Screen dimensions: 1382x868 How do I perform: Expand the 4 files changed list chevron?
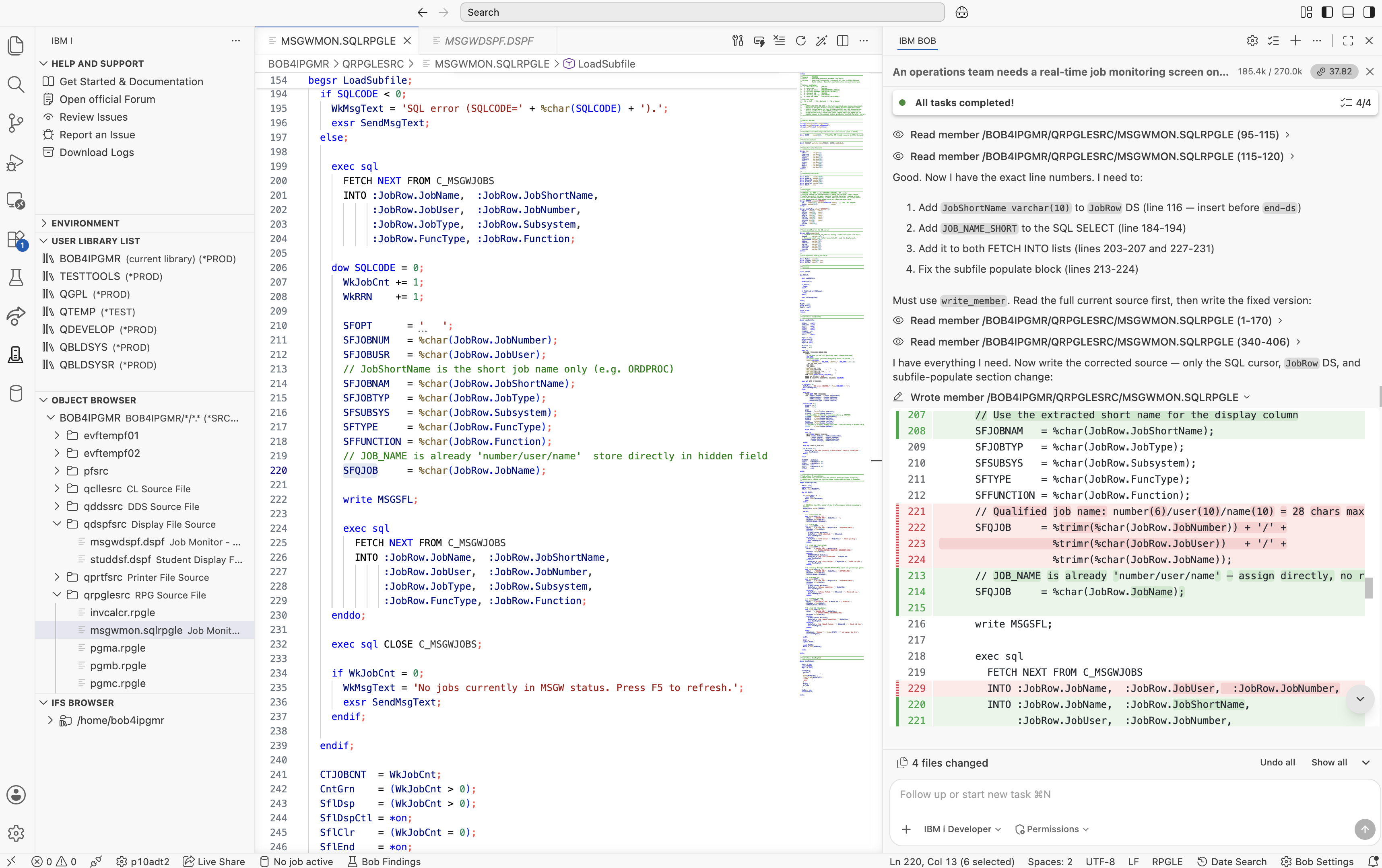1366,763
